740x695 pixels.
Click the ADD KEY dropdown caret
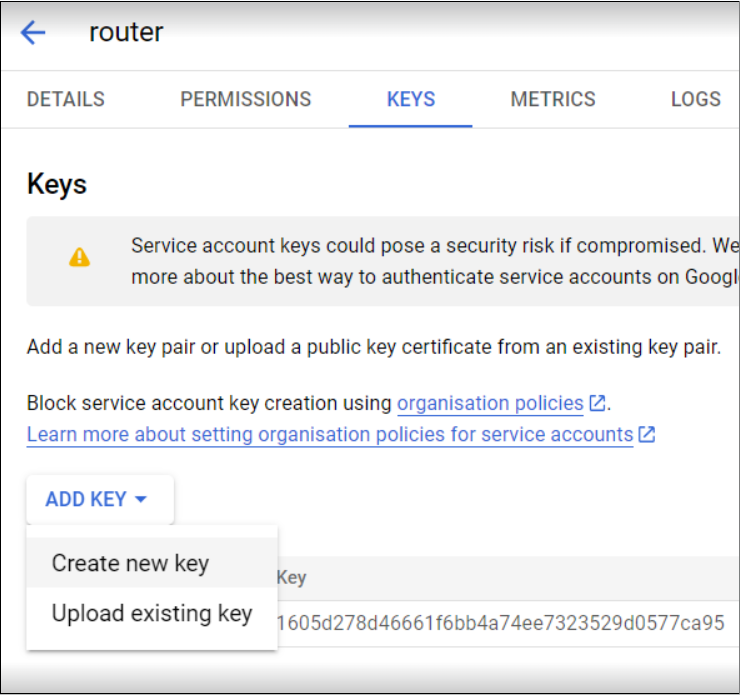click(x=141, y=499)
